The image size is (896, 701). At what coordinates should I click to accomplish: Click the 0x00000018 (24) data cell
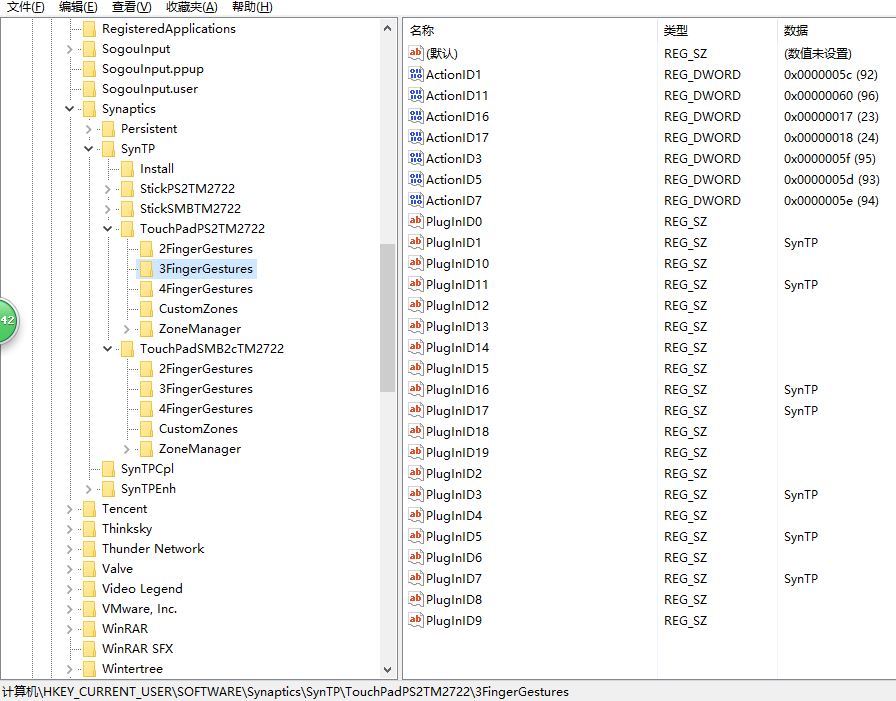[x=831, y=138]
